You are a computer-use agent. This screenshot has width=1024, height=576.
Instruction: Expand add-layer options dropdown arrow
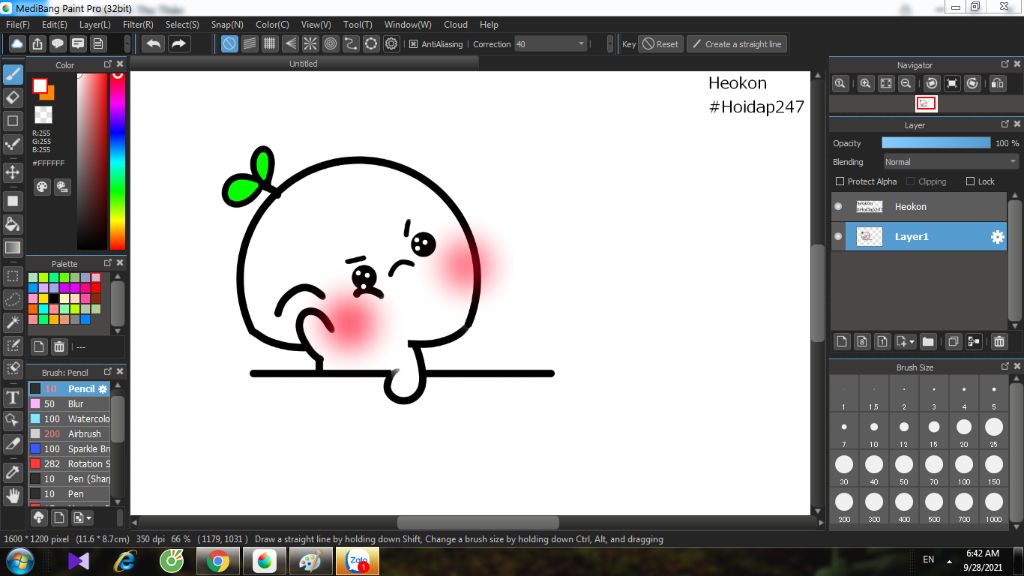(x=912, y=342)
